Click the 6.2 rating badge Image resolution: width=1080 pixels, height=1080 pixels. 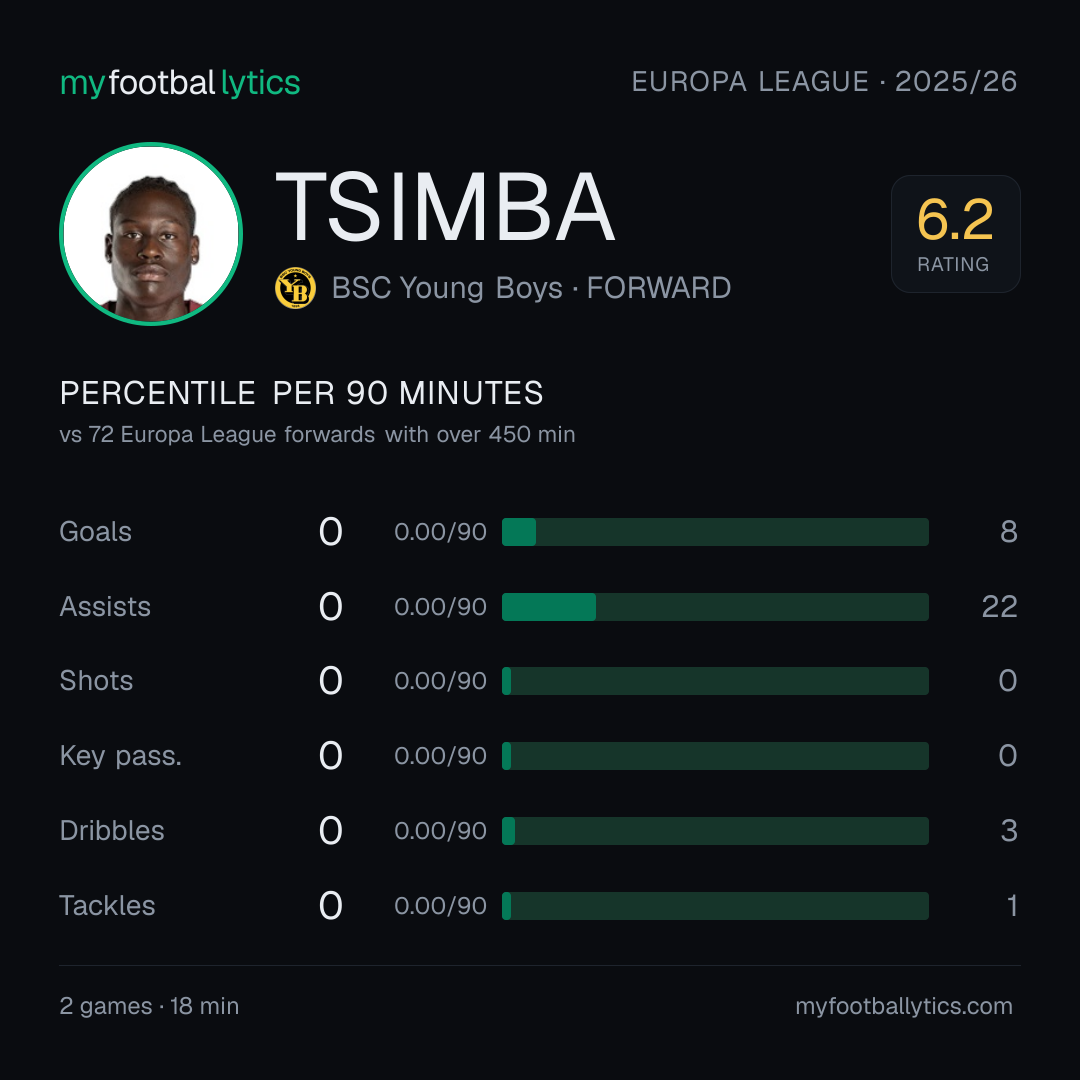[x=955, y=233]
